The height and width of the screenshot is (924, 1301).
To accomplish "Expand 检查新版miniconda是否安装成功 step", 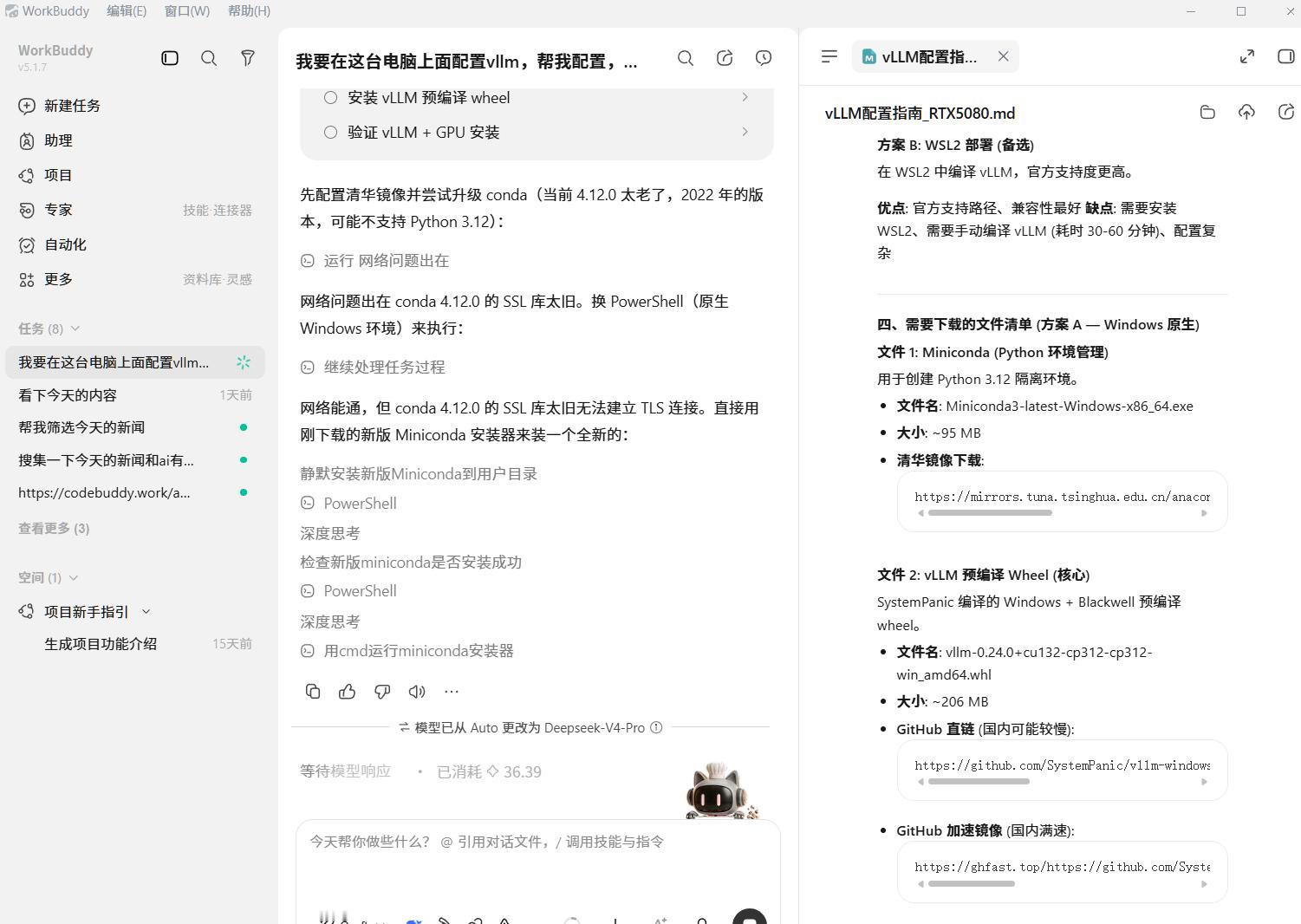I will [411, 563].
